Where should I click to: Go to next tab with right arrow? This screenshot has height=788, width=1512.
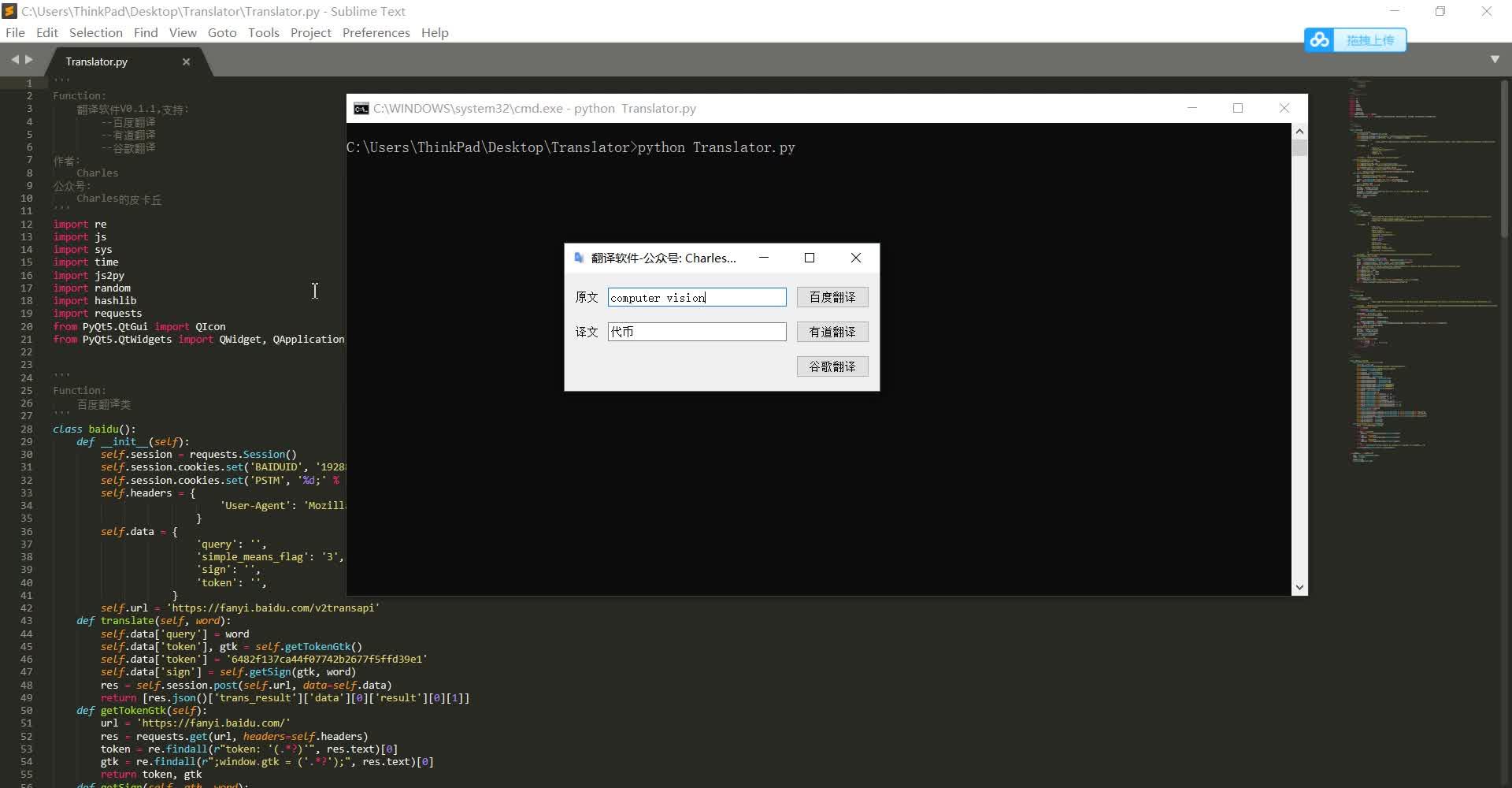click(x=29, y=60)
